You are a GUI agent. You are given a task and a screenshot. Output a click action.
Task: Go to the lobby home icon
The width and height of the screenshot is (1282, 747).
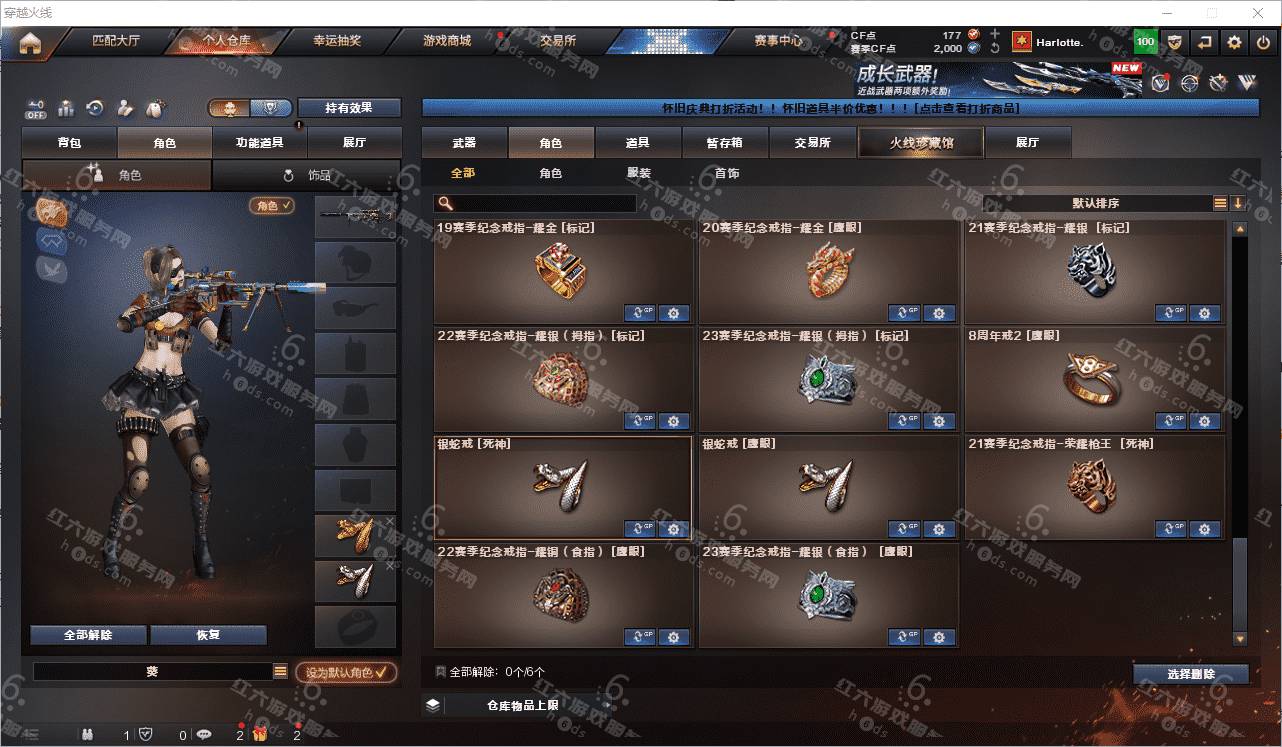(30, 43)
